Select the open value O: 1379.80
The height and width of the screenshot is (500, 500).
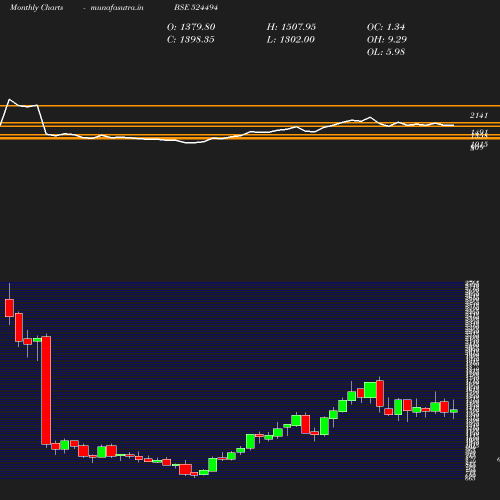click(191, 27)
